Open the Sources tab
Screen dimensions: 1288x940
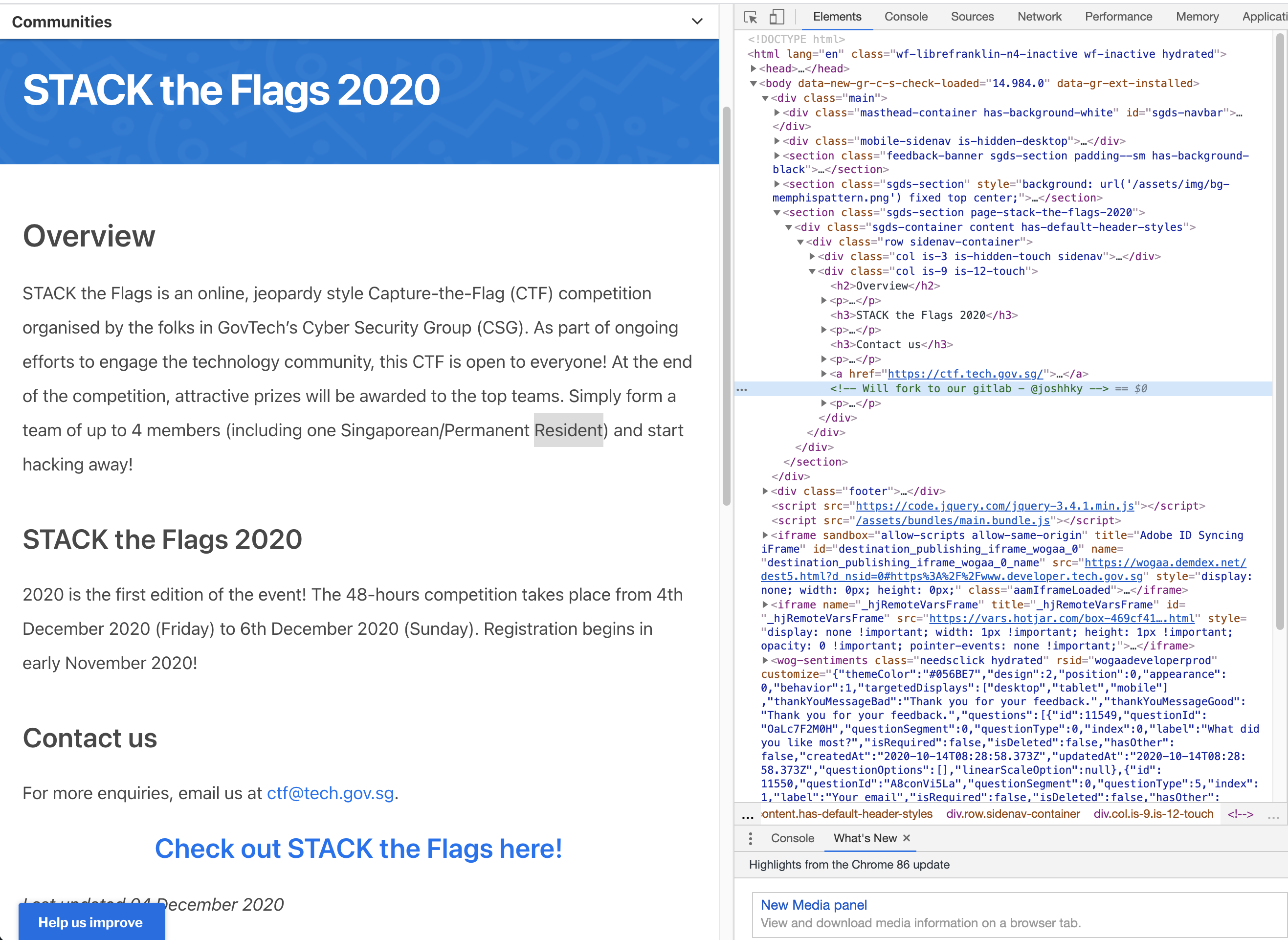pos(972,17)
